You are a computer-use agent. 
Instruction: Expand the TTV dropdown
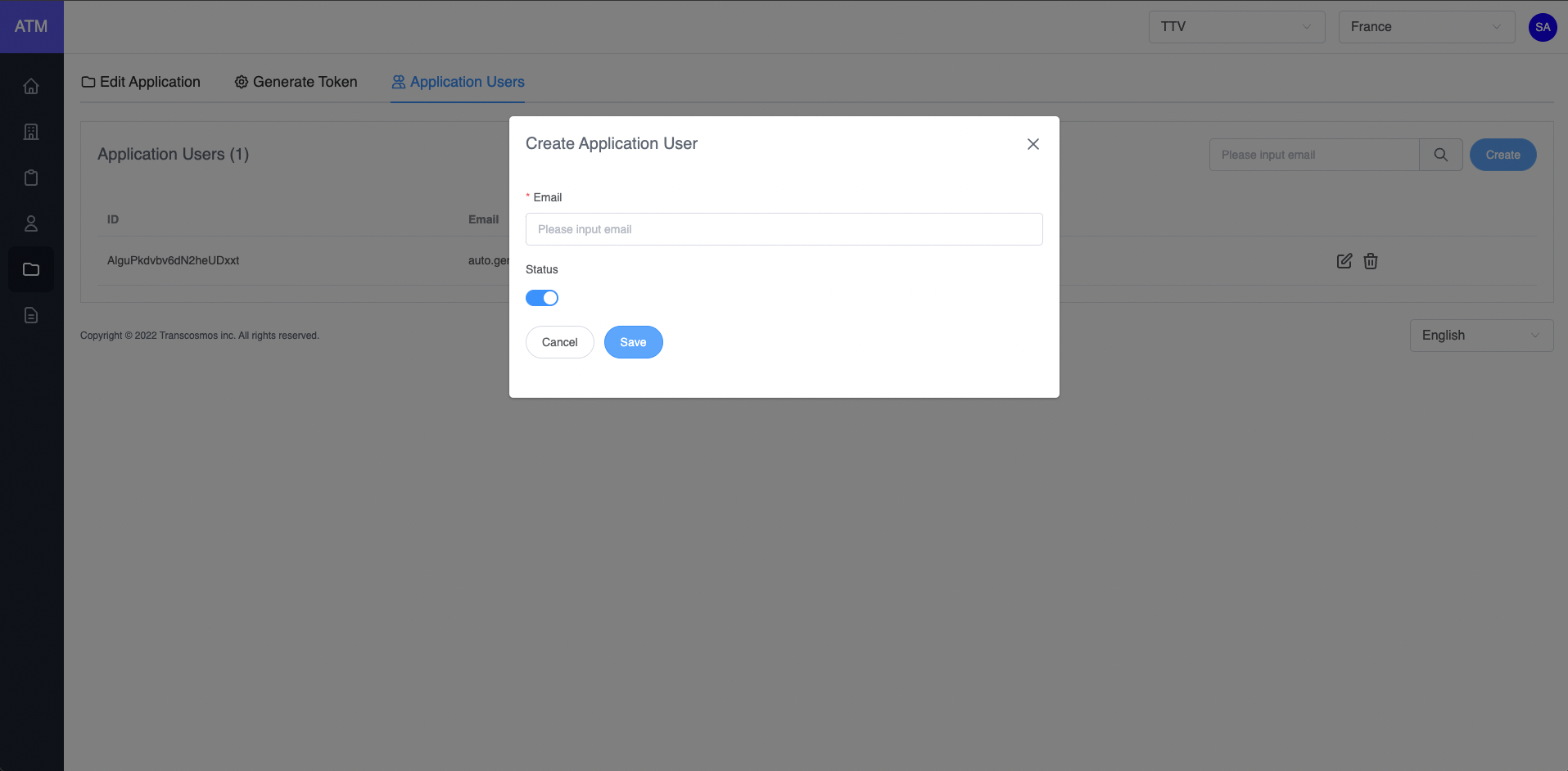point(1236,27)
